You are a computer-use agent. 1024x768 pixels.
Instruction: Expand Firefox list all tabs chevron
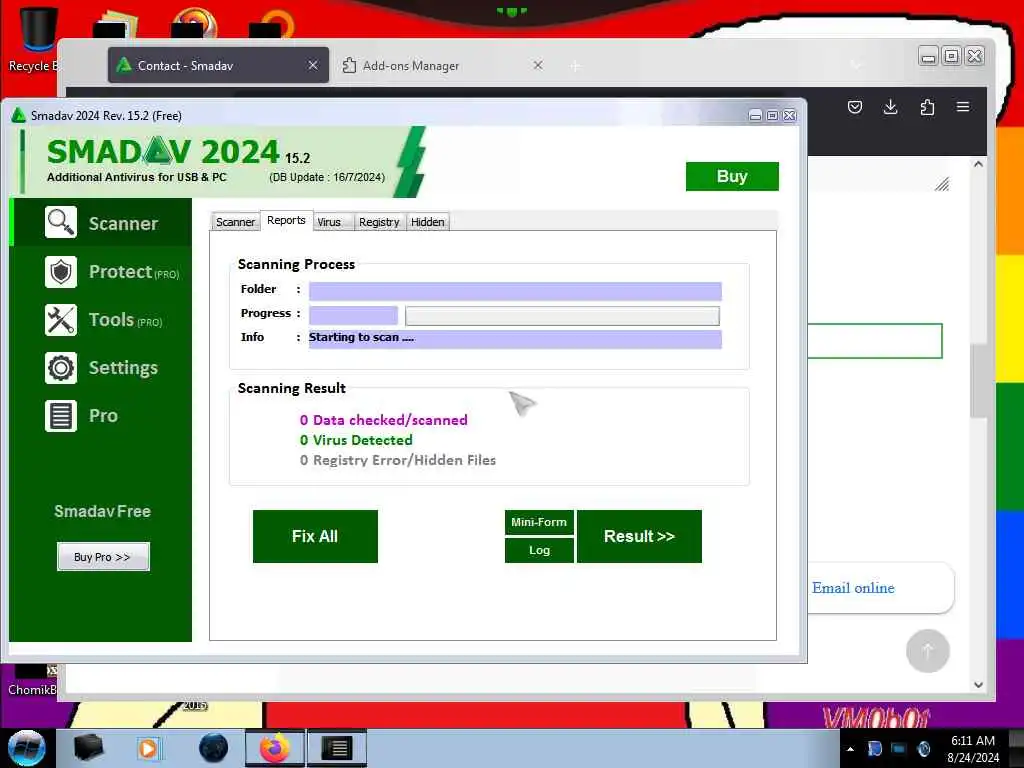856,65
